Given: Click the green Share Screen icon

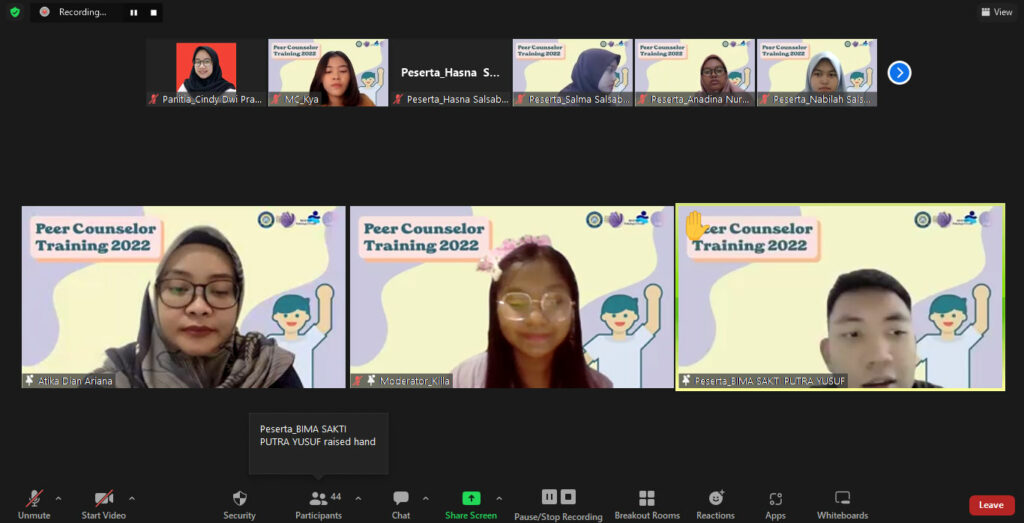Looking at the screenshot, I should click(x=470, y=498).
